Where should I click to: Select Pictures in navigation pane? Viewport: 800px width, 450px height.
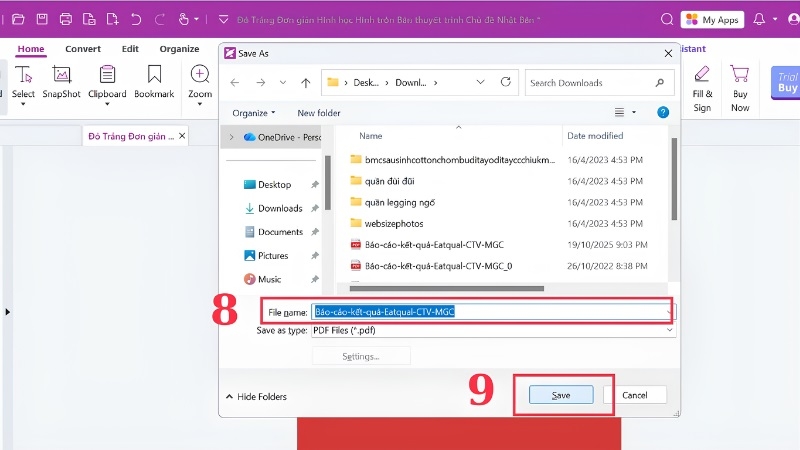(266, 256)
